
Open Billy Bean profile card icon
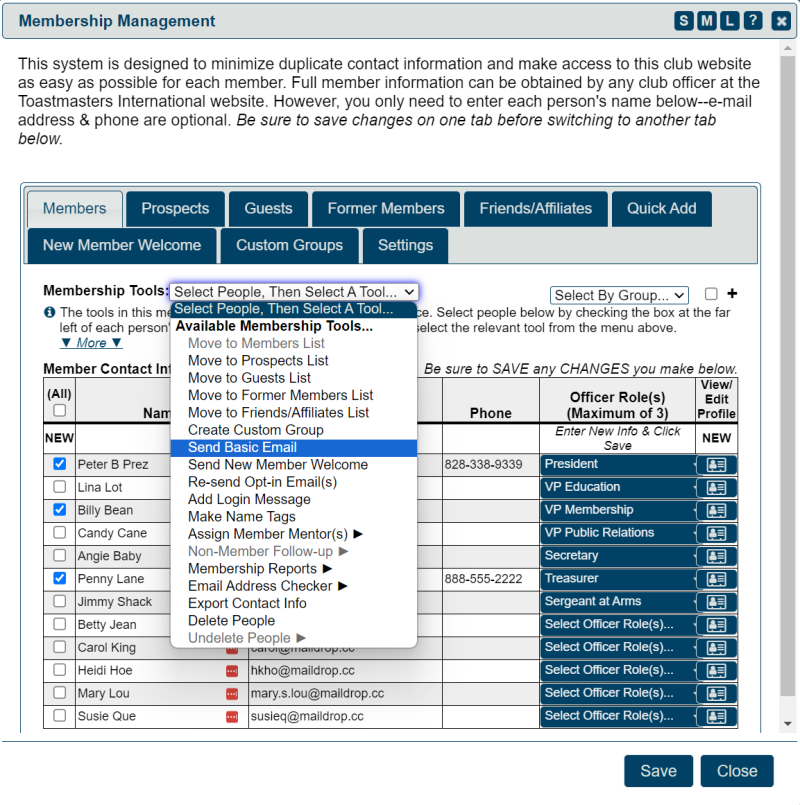pyautogui.click(x=716, y=511)
